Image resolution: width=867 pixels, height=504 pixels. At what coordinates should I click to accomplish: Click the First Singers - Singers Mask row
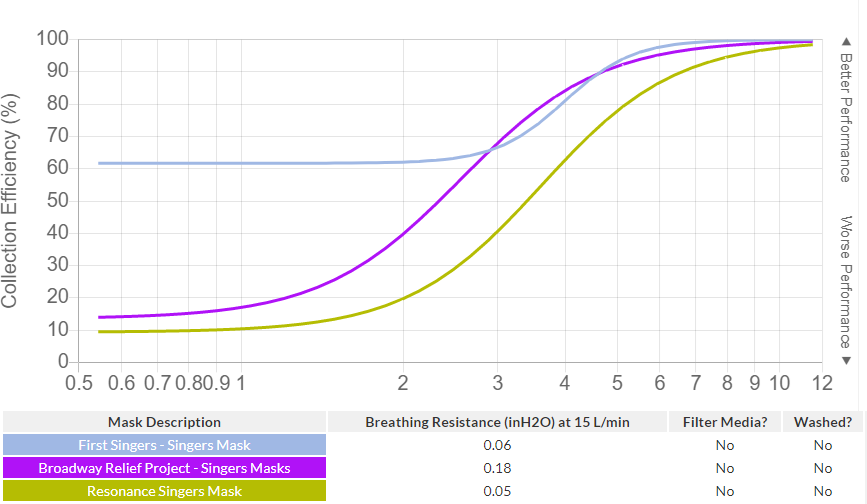[433, 445]
